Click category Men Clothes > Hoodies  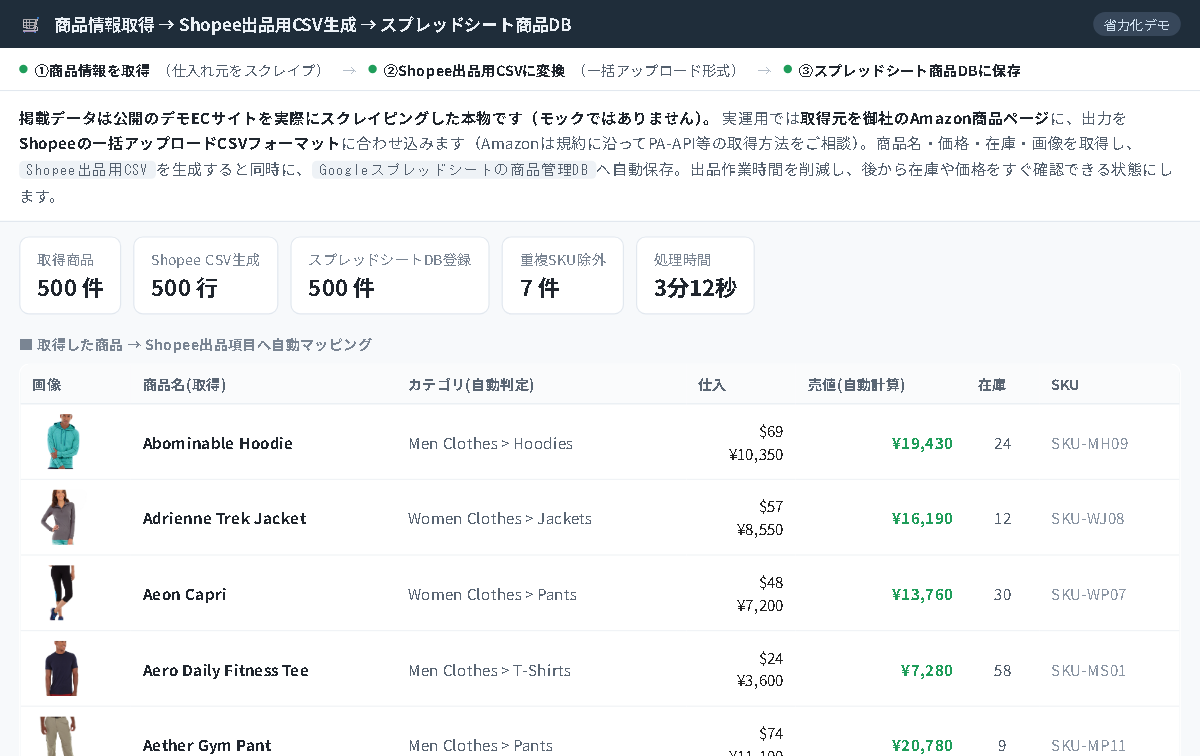[491, 443]
